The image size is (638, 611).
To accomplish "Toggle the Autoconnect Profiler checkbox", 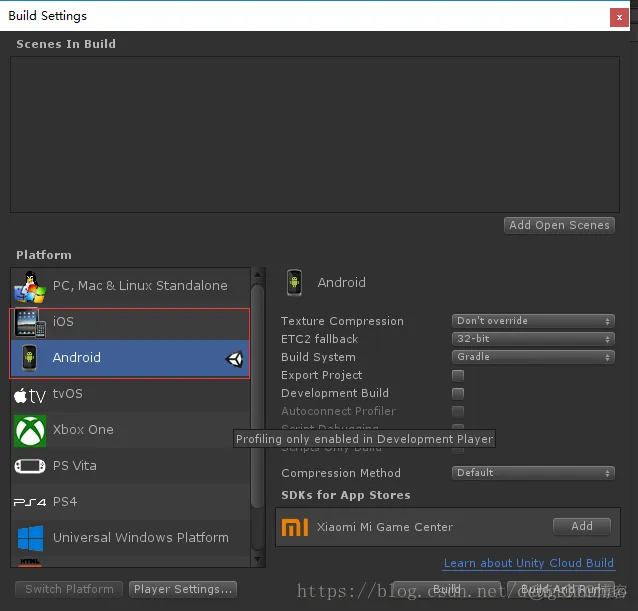I will coord(458,411).
